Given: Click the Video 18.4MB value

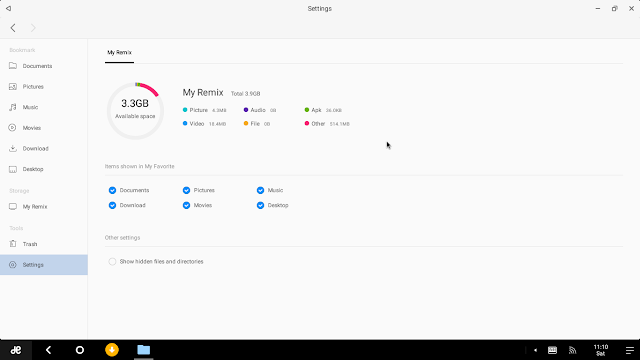Looking at the screenshot, I should pos(217,124).
